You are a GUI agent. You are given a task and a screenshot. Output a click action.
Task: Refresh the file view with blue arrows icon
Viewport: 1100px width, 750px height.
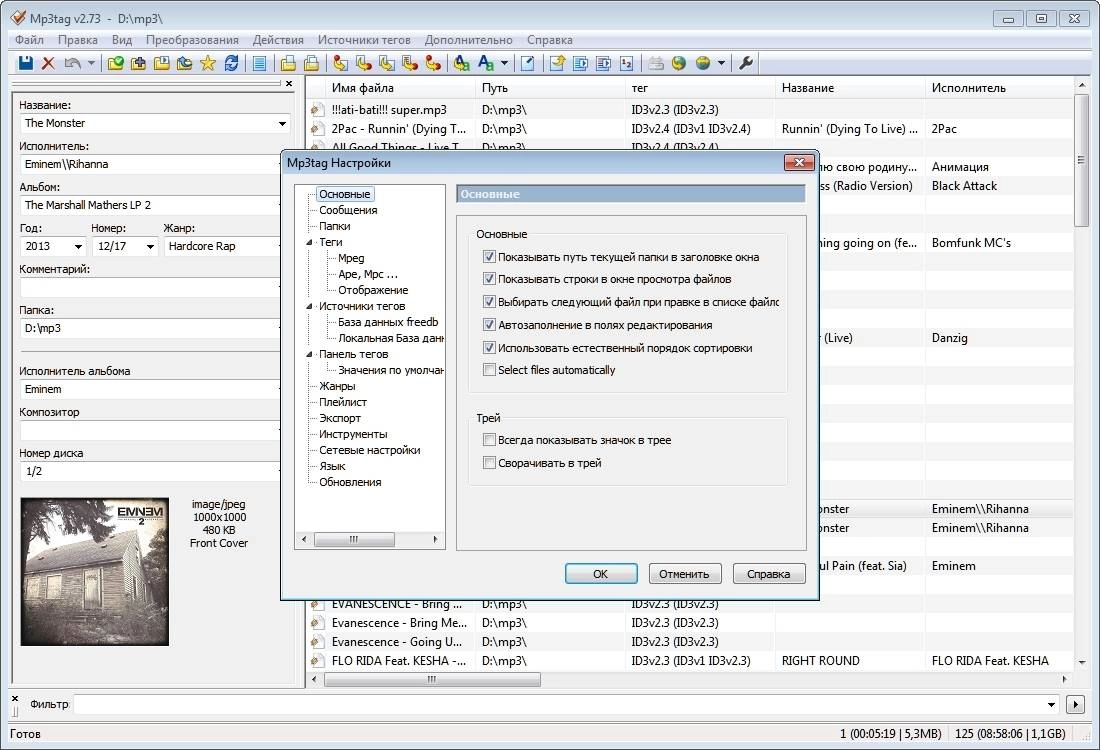[231, 63]
